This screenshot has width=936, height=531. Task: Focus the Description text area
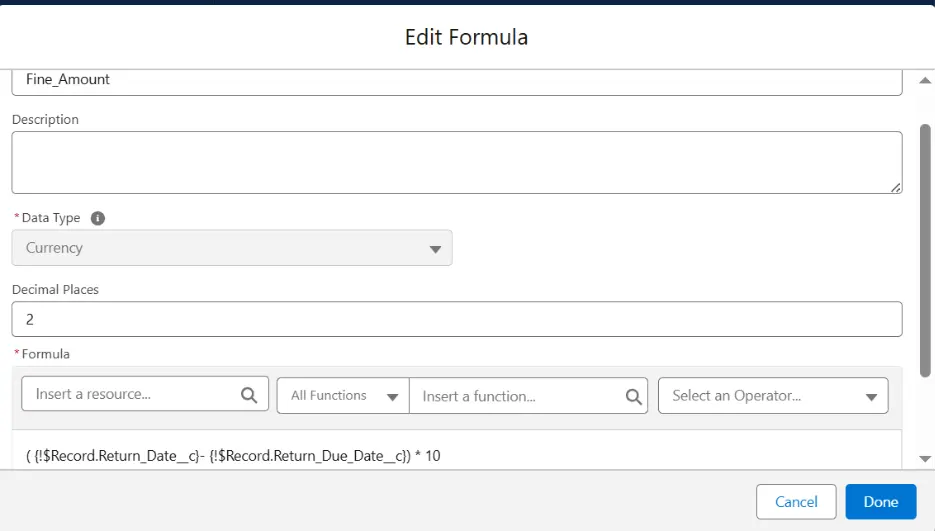456,162
